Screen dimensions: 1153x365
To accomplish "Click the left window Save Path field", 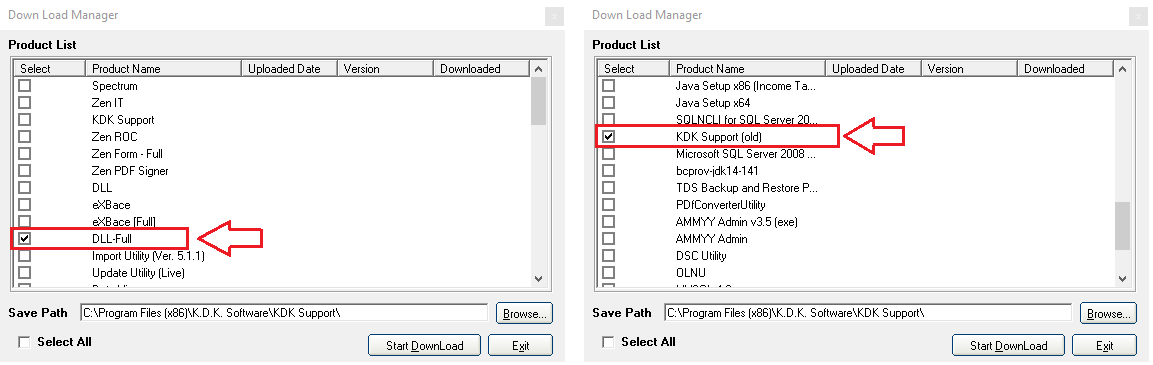I will [x=284, y=313].
